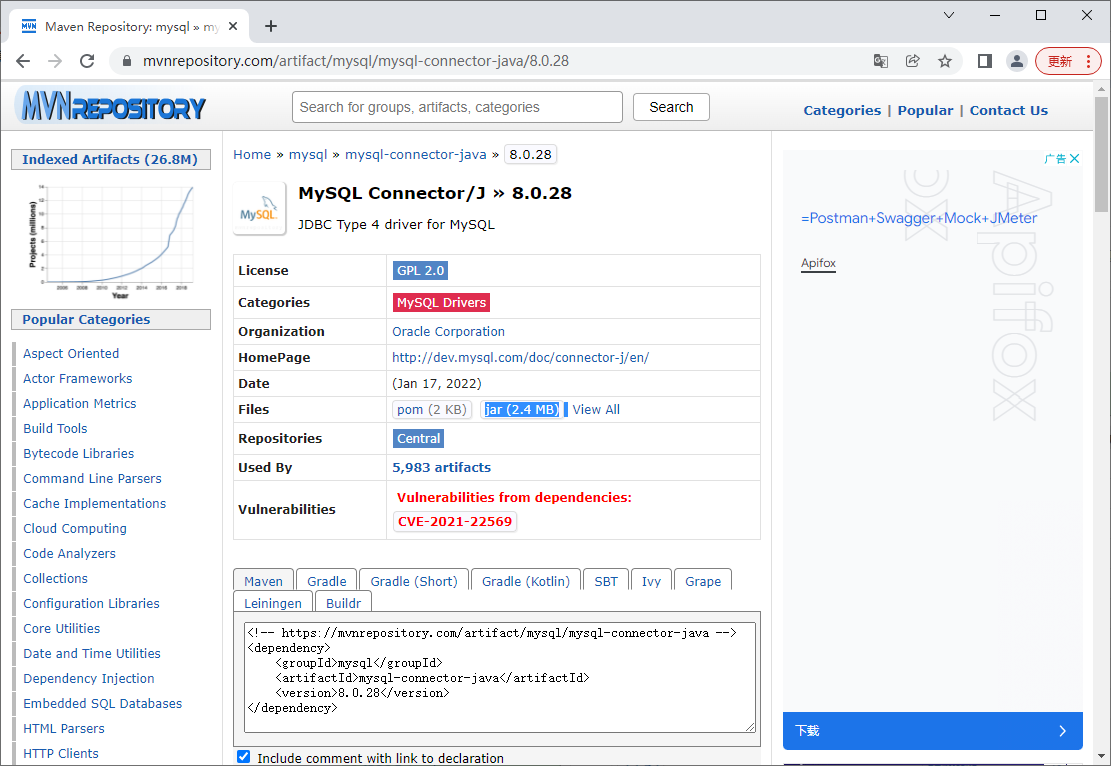The width and height of the screenshot is (1111, 766).
Task: Open the Build Tools category
Action: click(55, 429)
